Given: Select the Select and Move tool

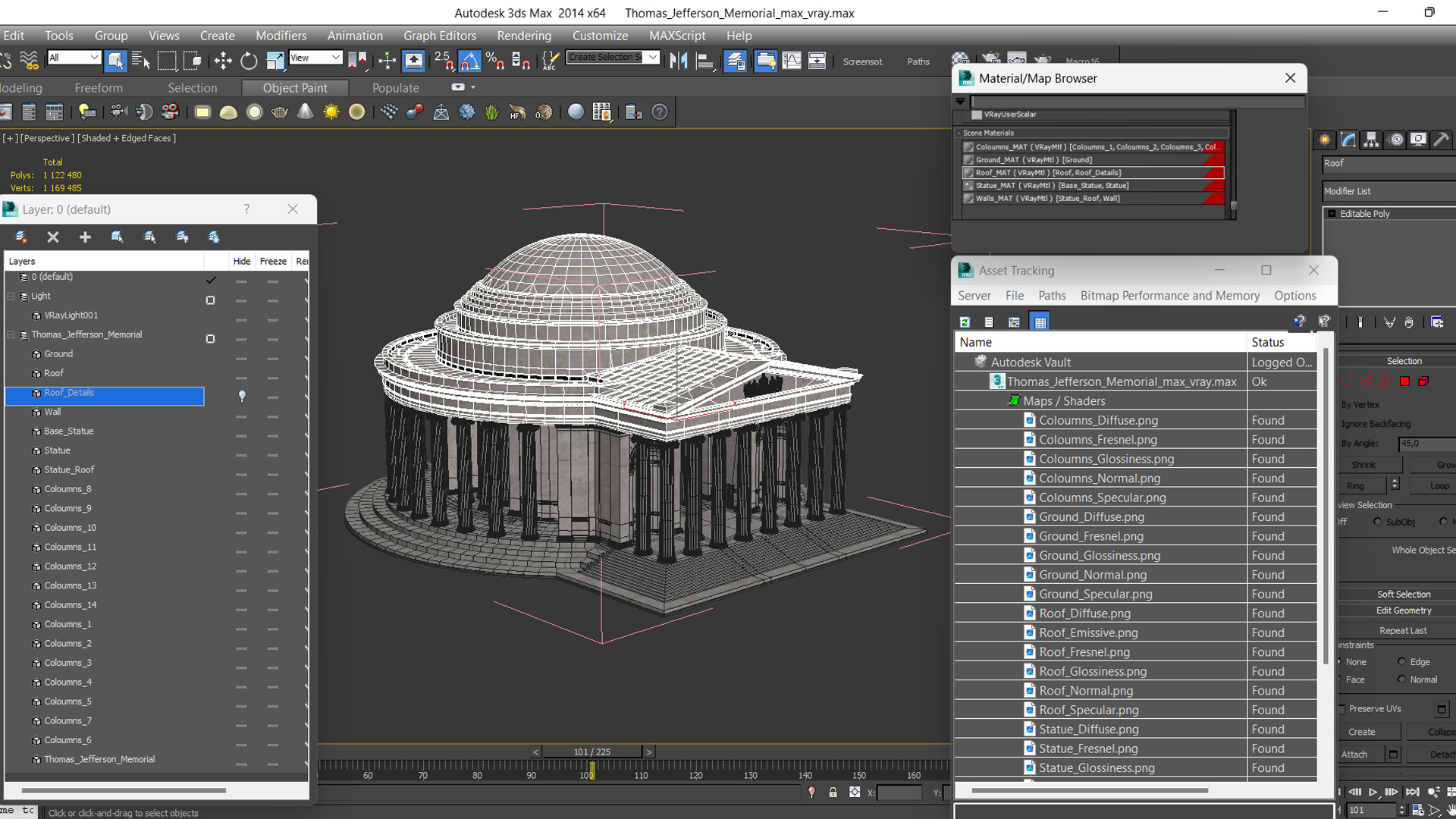Looking at the screenshot, I should 223,61.
